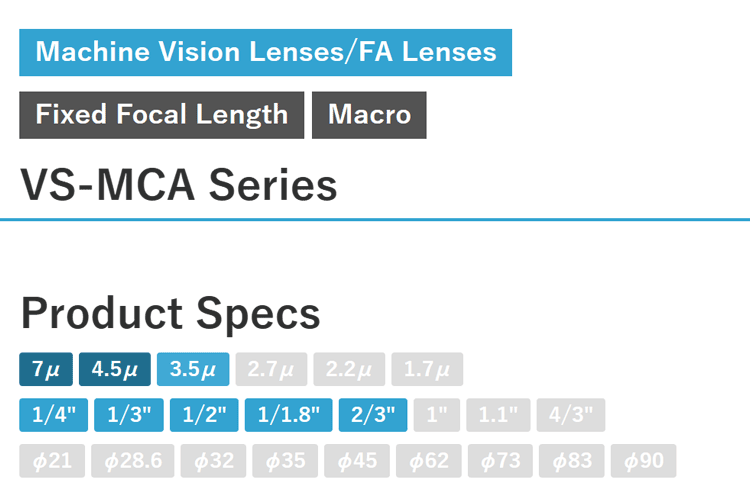Click the greyed 2.7μ pixel badge

(271, 369)
